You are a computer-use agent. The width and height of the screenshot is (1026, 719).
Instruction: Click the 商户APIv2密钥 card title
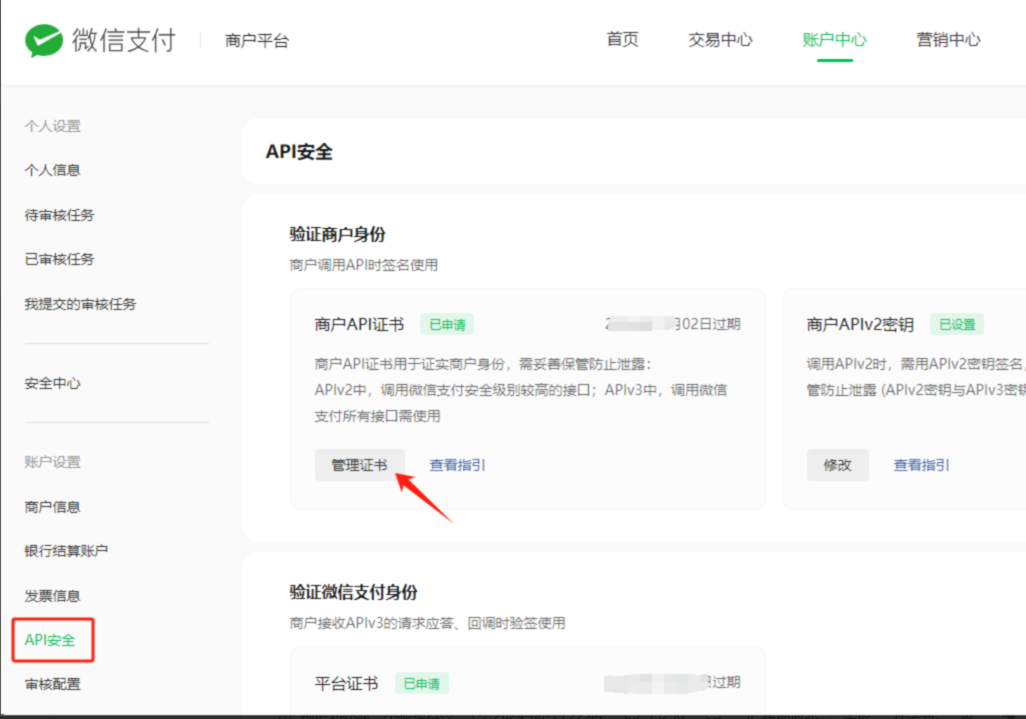pyautogui.click(x=860, y=324)
